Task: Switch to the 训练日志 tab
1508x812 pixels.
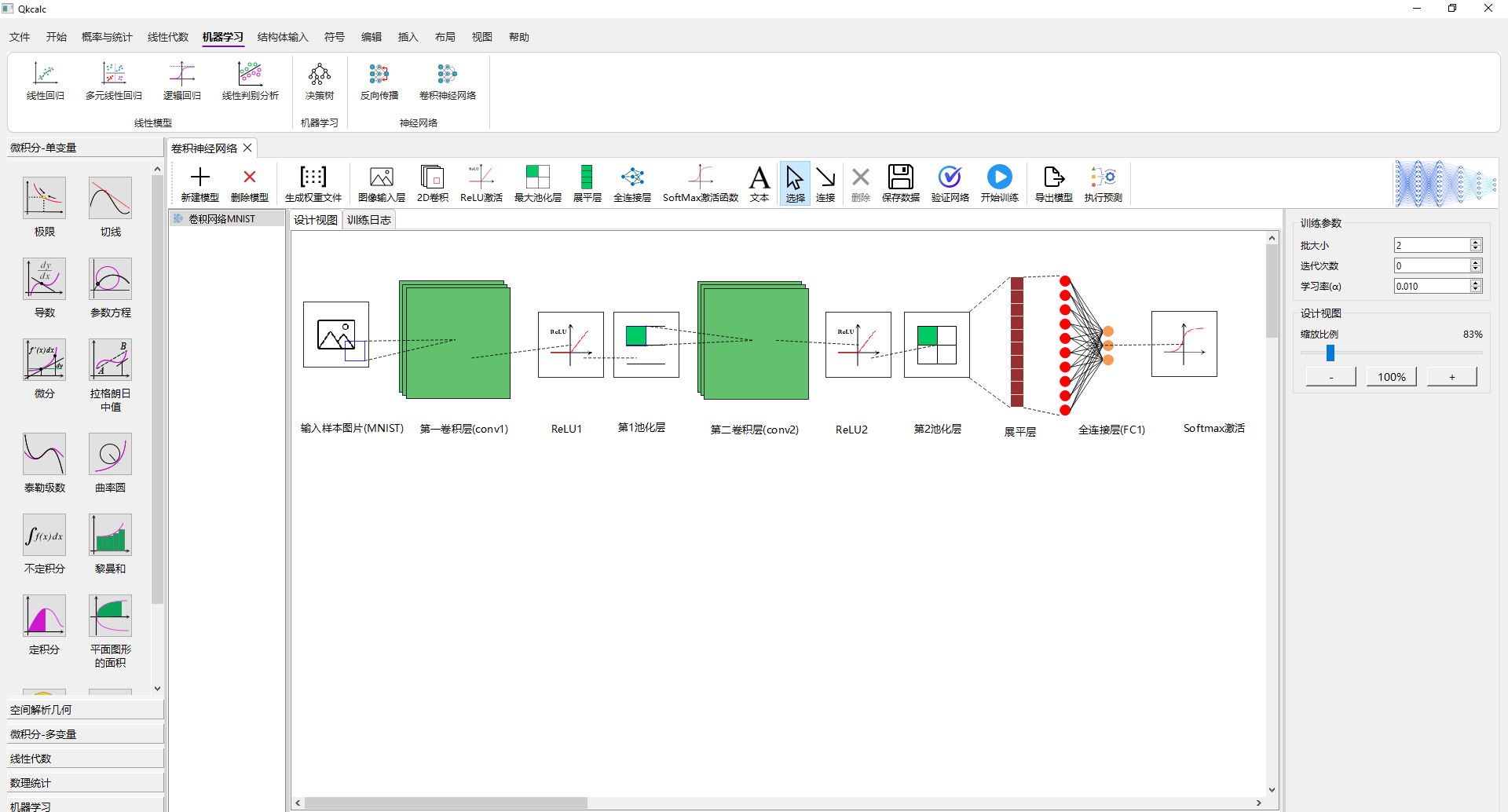Action: tap(369, 220)
